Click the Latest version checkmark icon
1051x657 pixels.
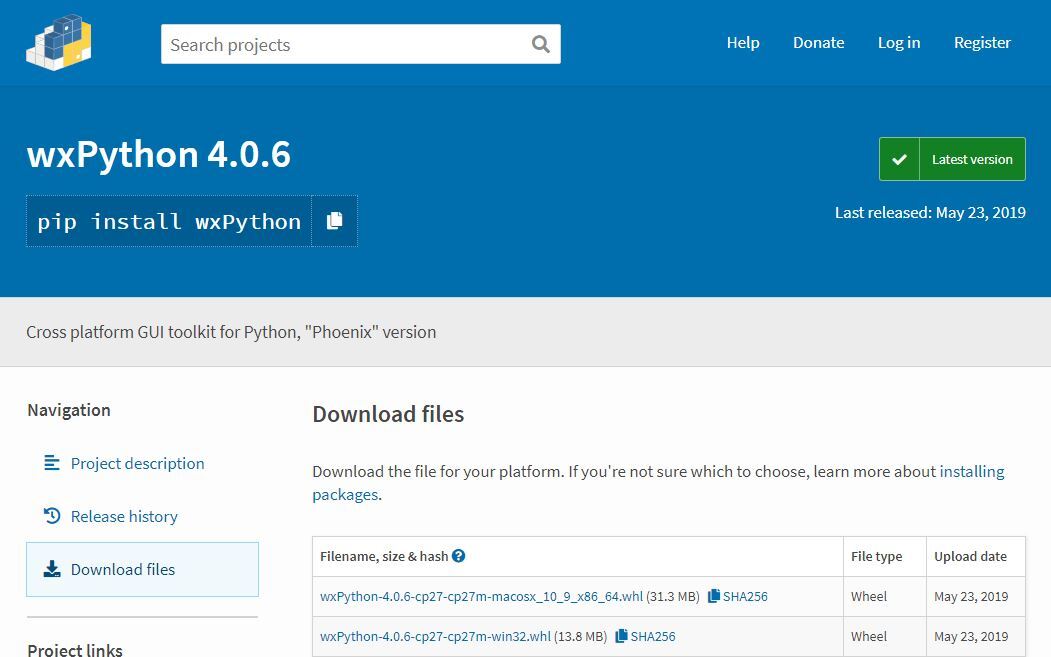(x=900, y=159)
